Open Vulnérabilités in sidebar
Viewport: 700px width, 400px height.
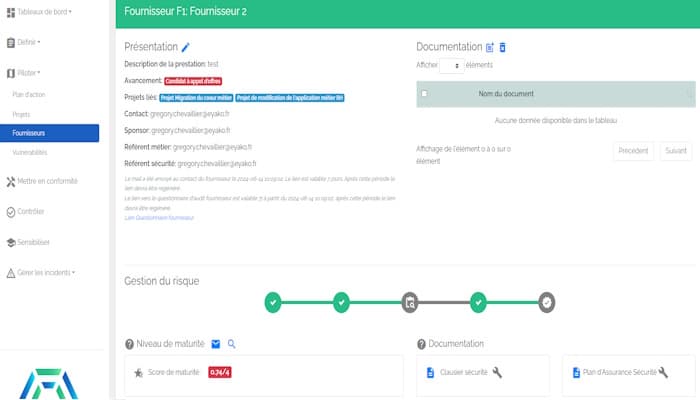[30, 152]
